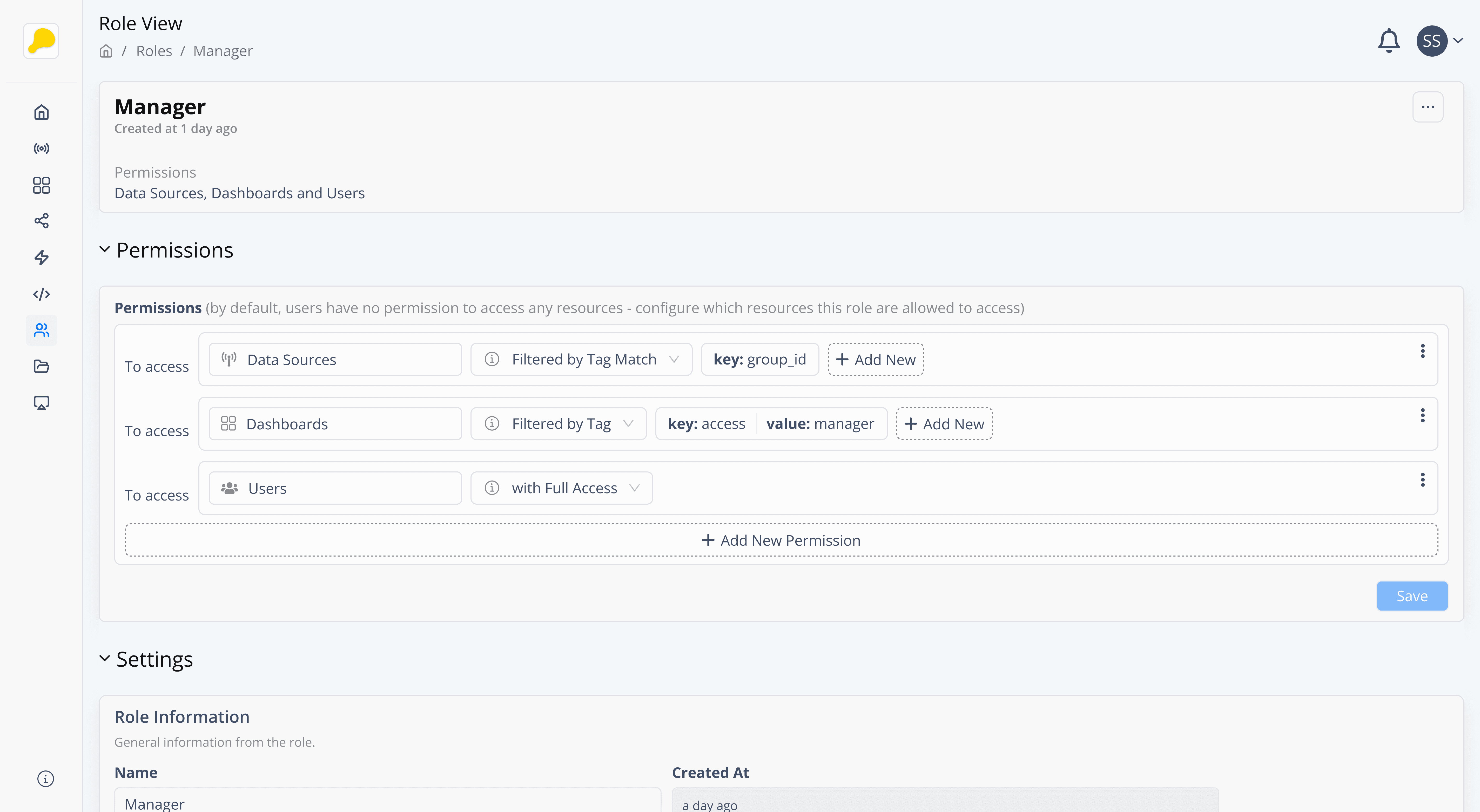Open kebab menu for Data Sources permission

pos(1423,351)
